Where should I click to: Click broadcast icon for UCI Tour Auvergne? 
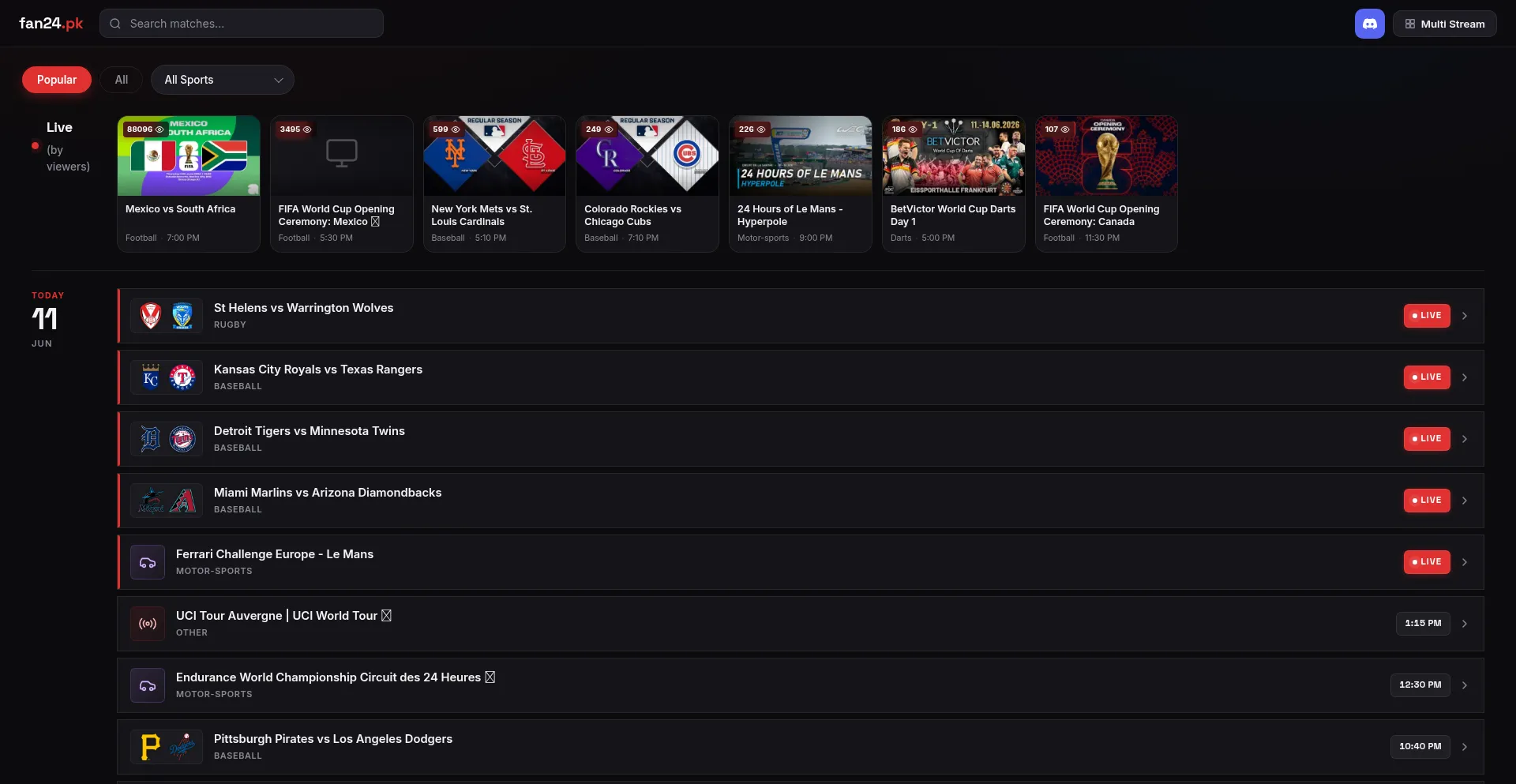[148, 624]
